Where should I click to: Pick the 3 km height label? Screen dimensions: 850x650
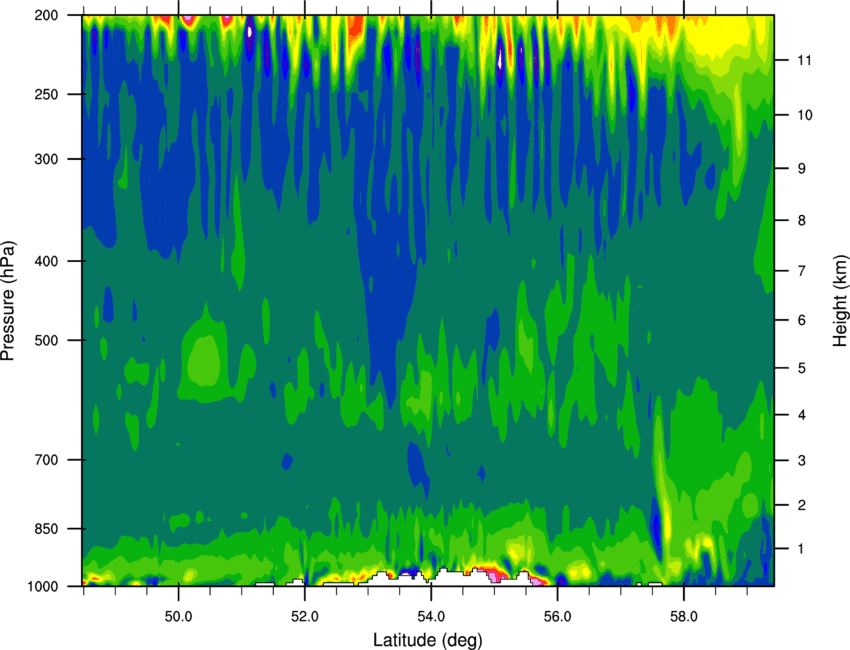[x=802, y=461]
